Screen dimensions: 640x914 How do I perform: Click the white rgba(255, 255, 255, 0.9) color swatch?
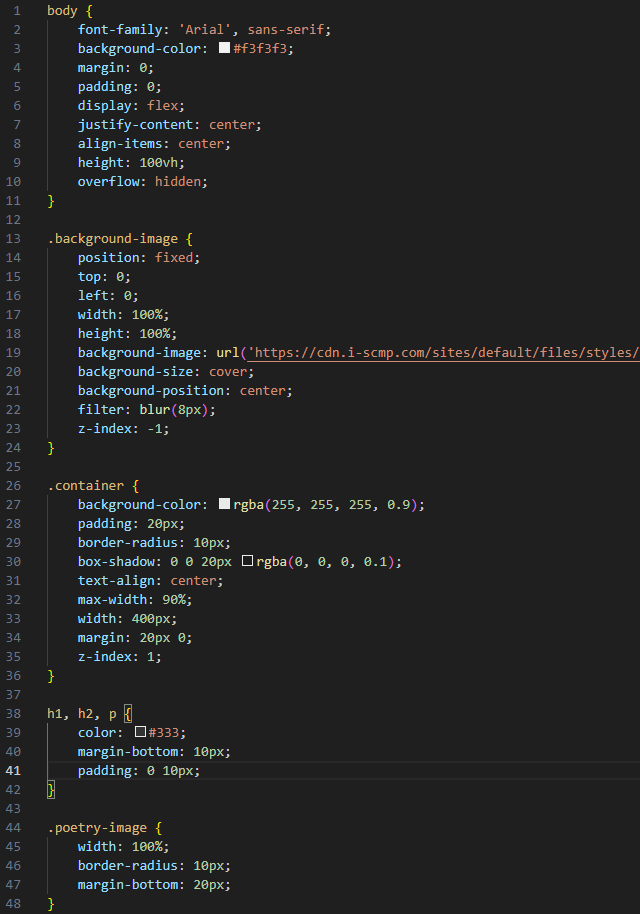click(224, 505)
